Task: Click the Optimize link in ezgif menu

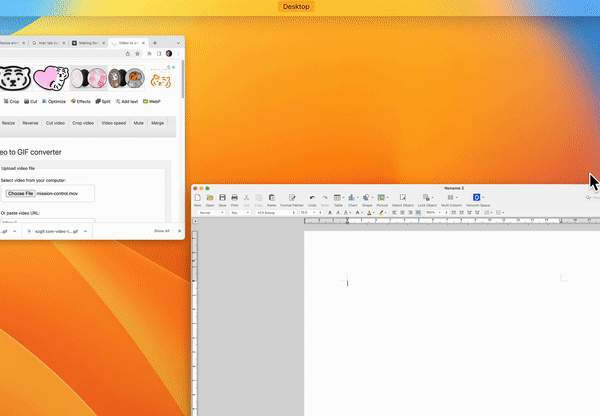Action: click(x=54, y=101)
